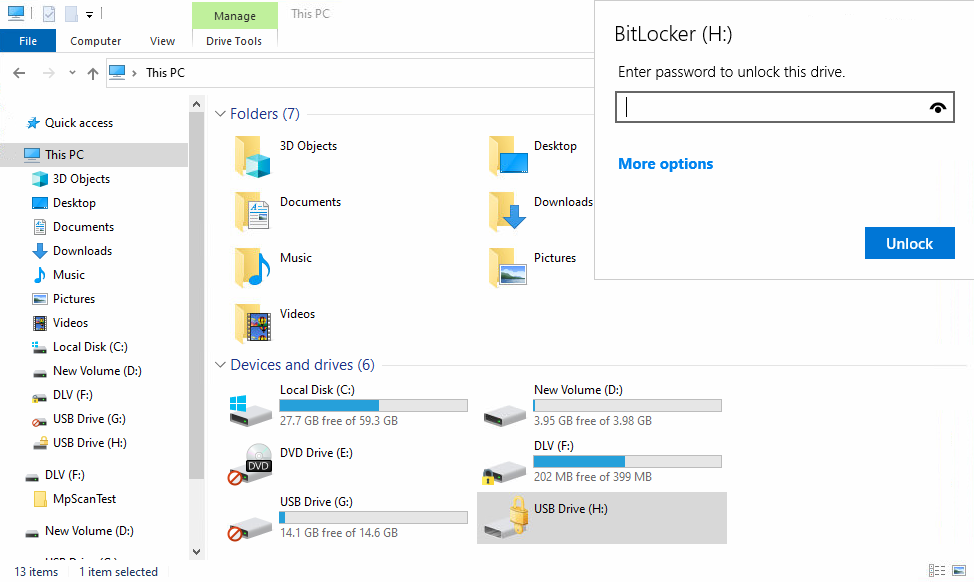Click Local Disk (C:) usage bar
Viewport: 974px width, 582px height.
coord(373,406)
